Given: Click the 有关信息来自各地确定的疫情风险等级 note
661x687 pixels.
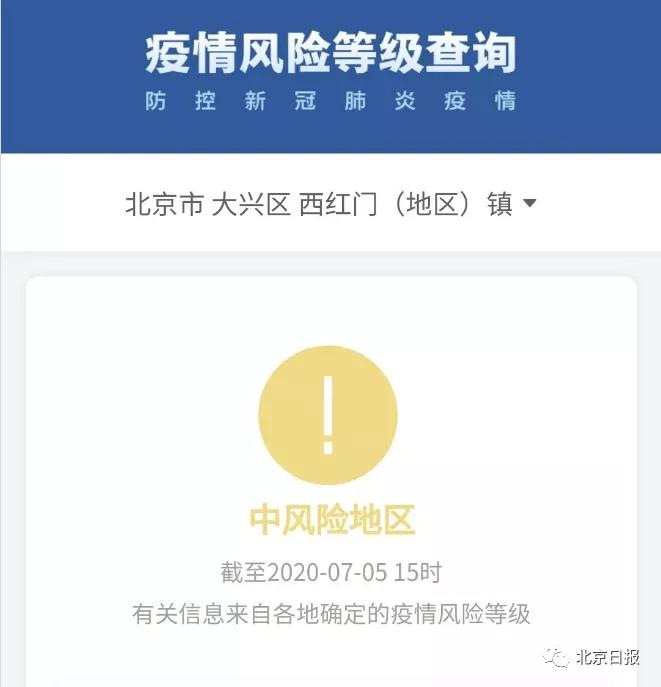Looking at the screenshot, I should [331, 613].
